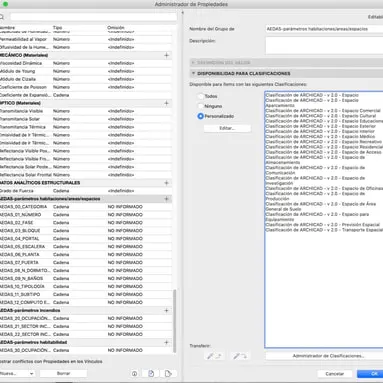Click the Cancelar button

pos(334,374)
